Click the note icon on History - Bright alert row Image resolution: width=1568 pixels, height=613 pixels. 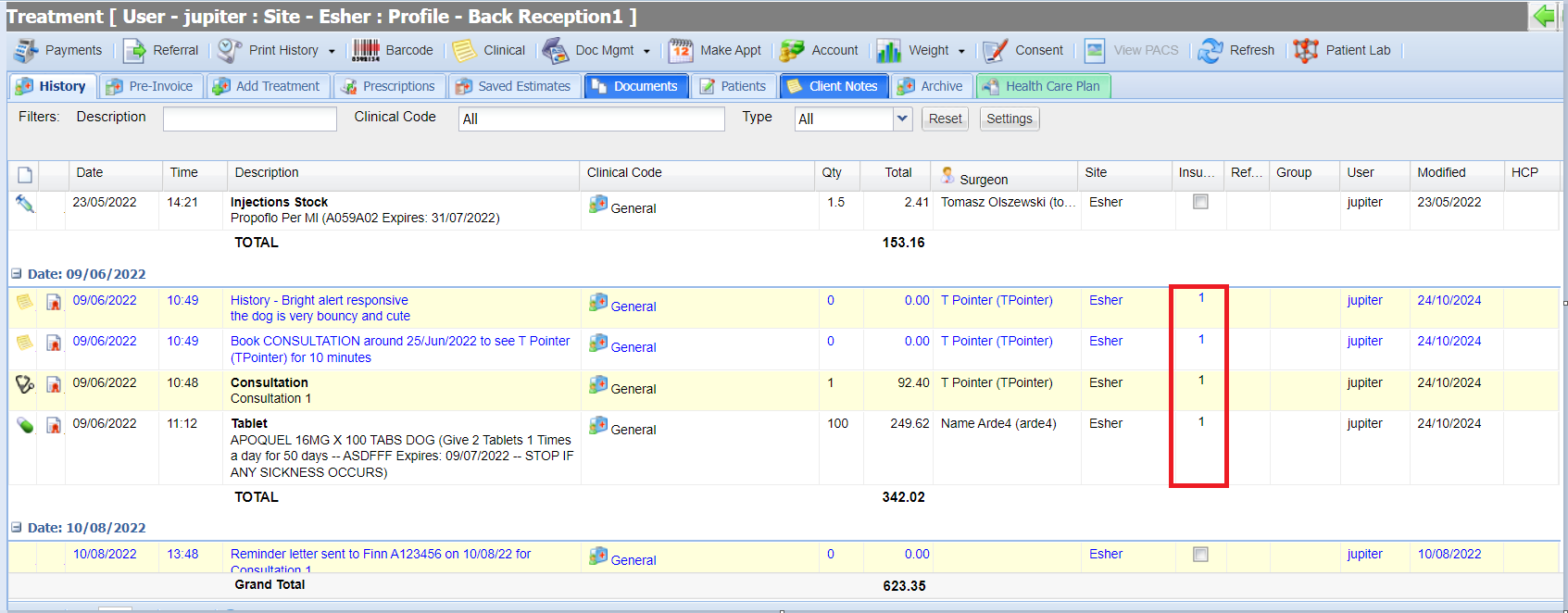coord(24,301)
